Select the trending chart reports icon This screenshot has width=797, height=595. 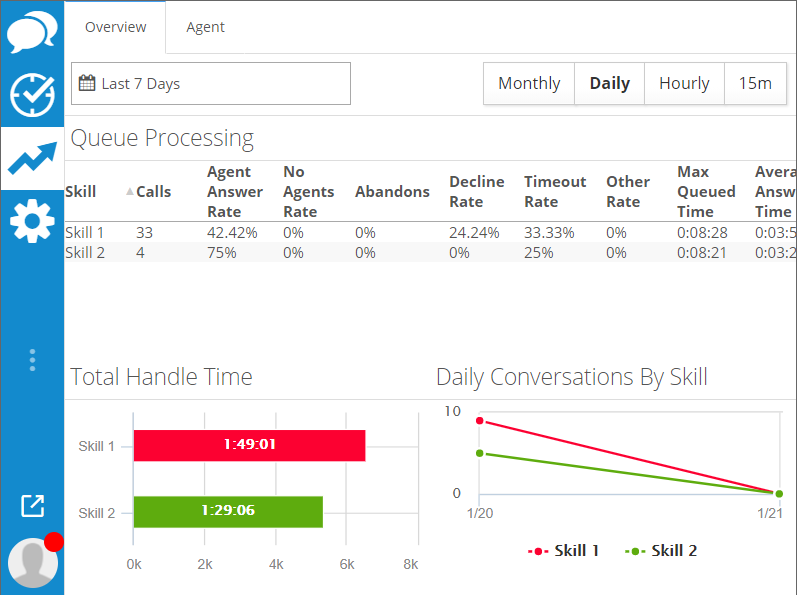32,158
